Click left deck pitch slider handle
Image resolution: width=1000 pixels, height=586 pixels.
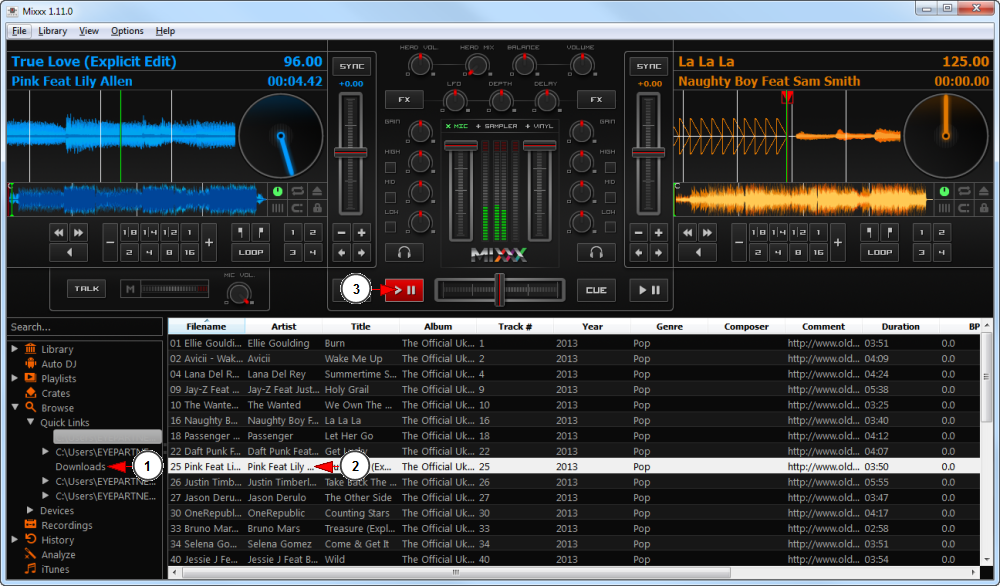click(351, 152)
